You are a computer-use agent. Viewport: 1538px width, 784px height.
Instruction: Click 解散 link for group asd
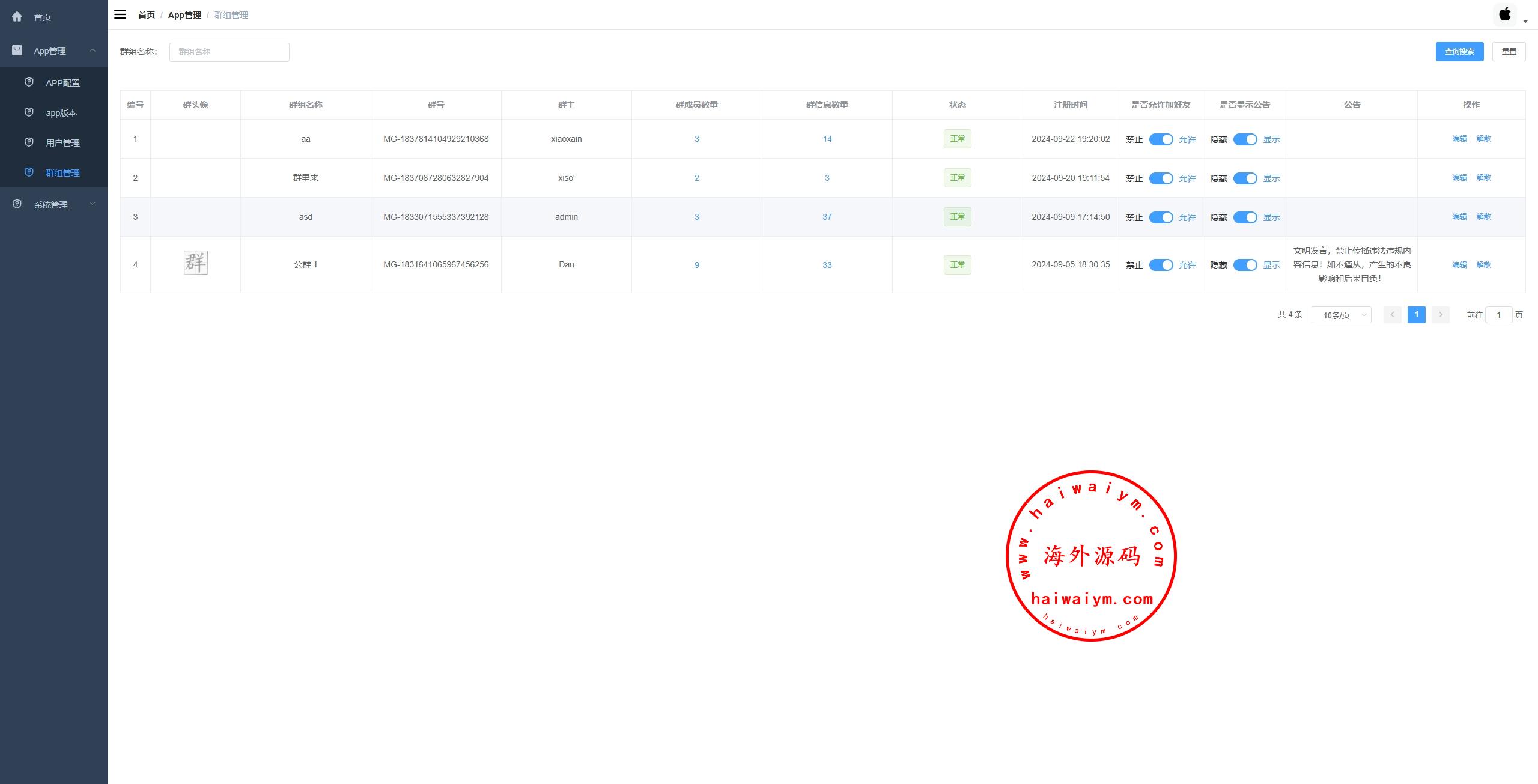pos(1483,217)
